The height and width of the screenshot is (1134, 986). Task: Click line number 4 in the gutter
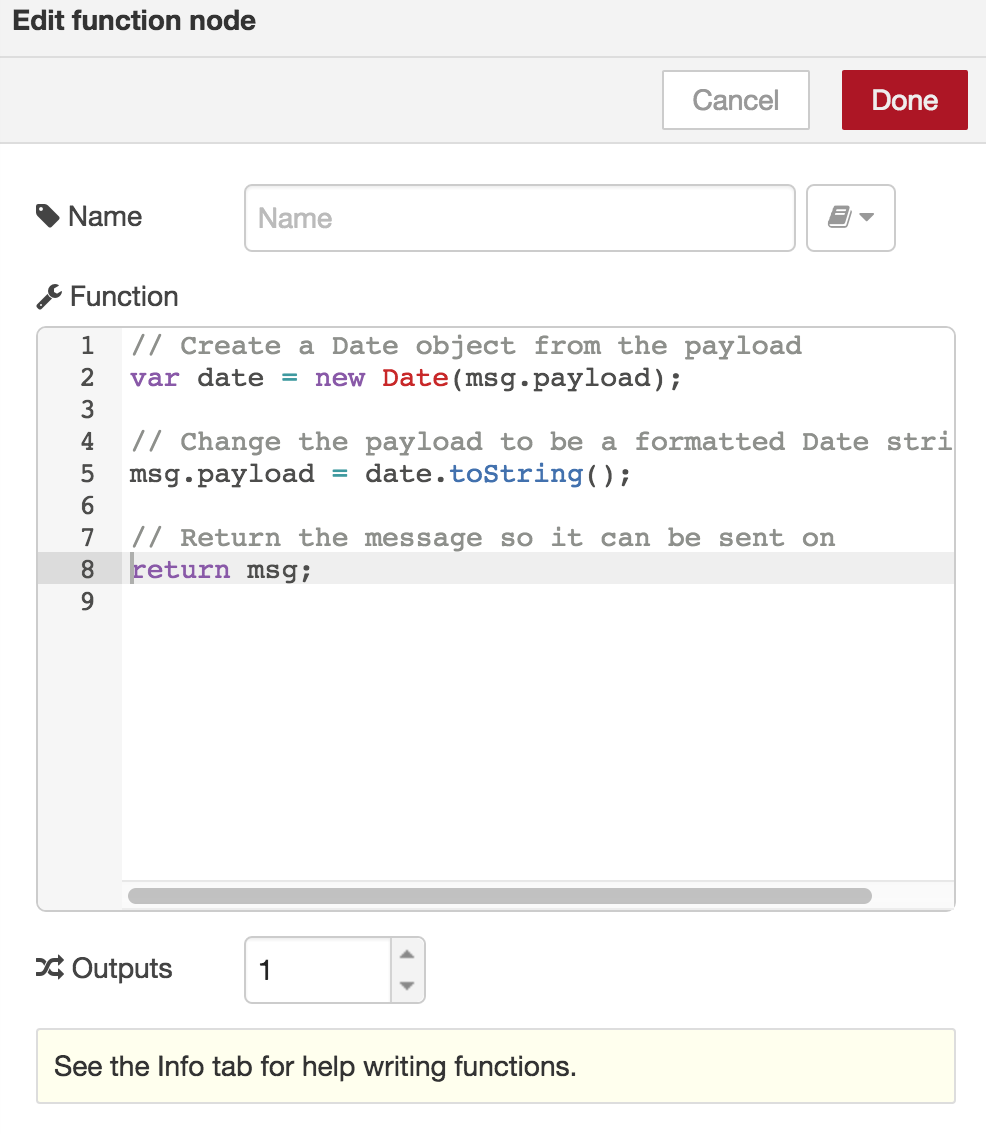pyautogui.click(x=88, y=441)
